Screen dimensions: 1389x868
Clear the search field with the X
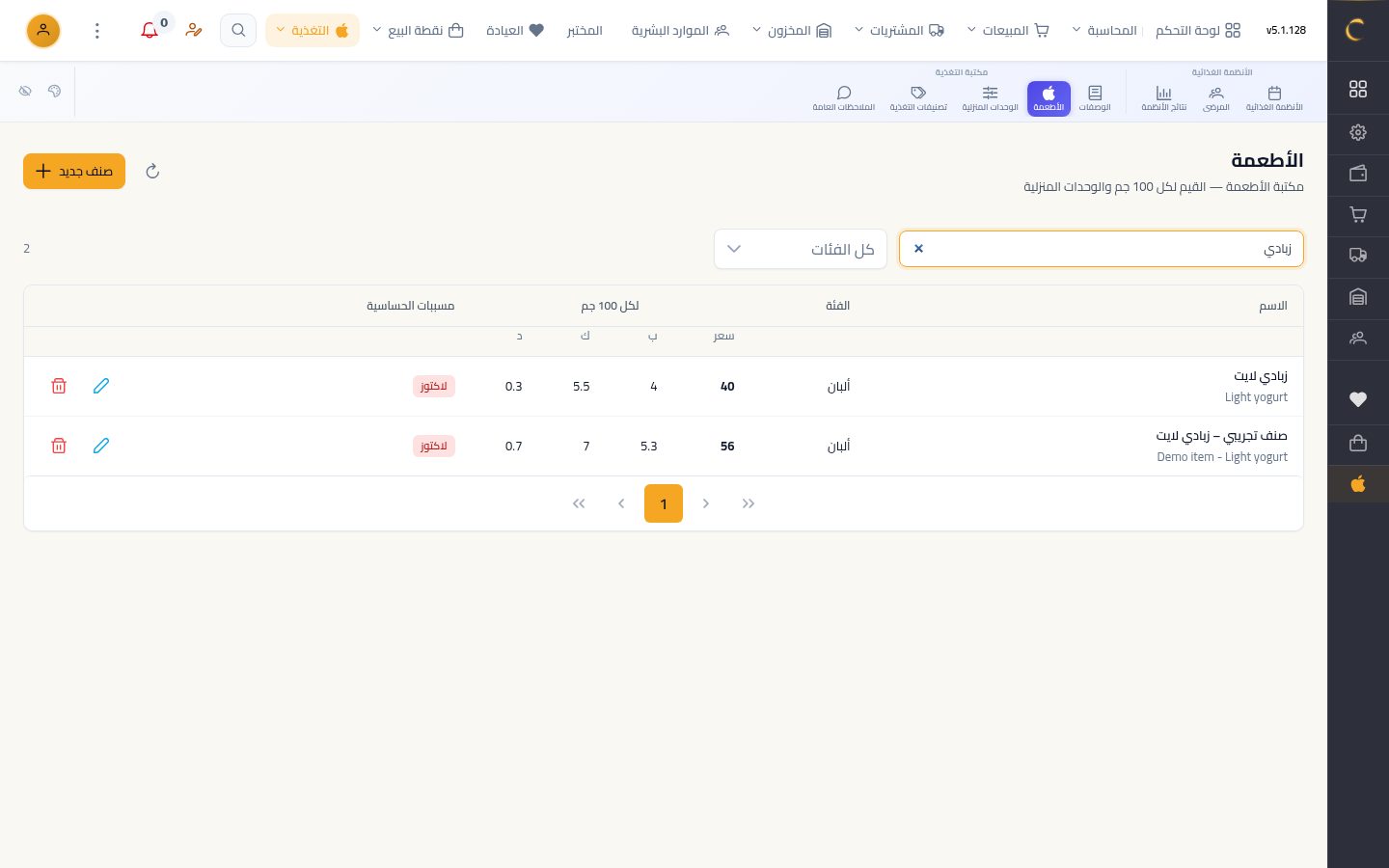click(x=918, y=249)
